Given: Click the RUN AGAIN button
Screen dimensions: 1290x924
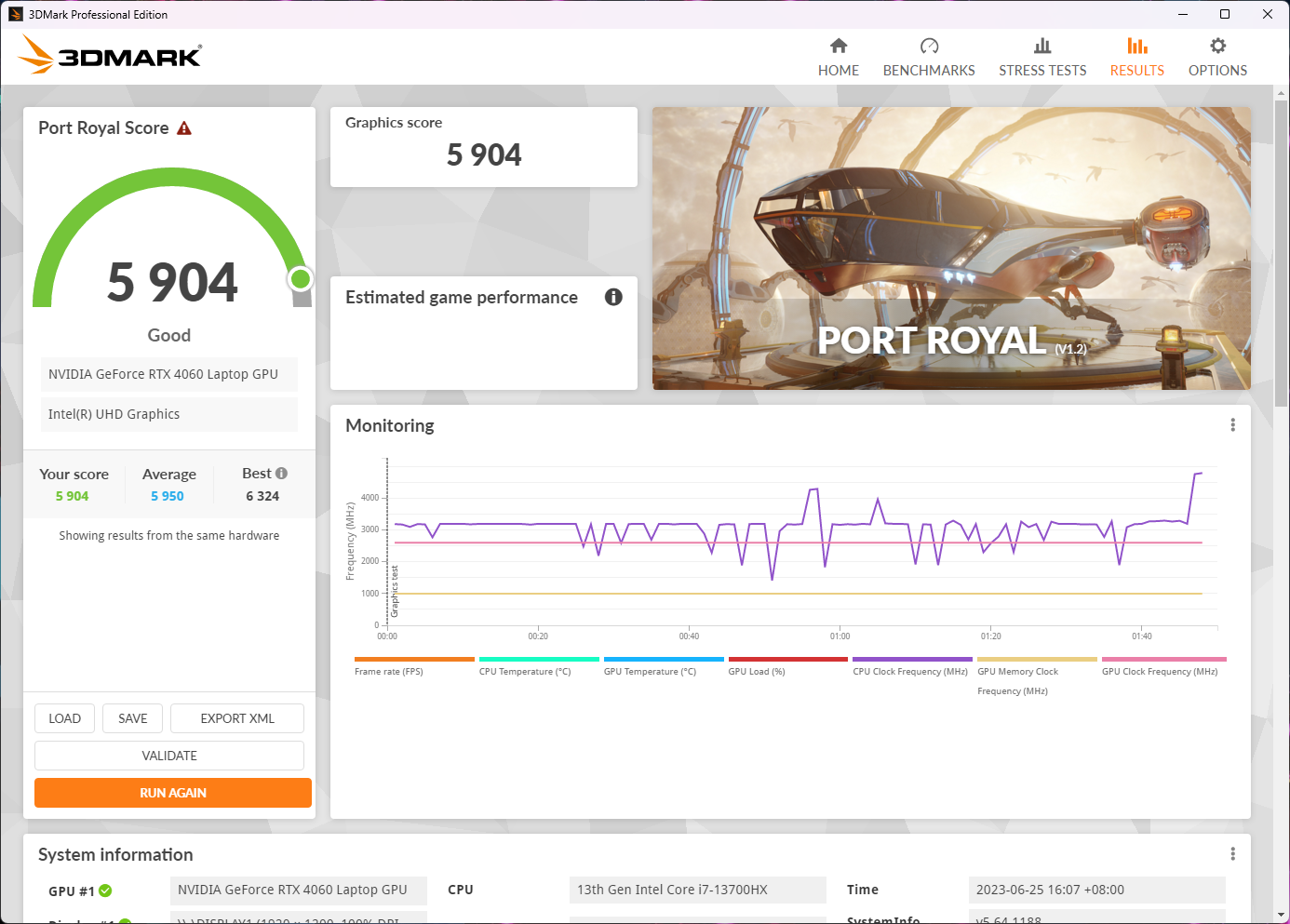Looking at the screenshot, I should [173, 793].
